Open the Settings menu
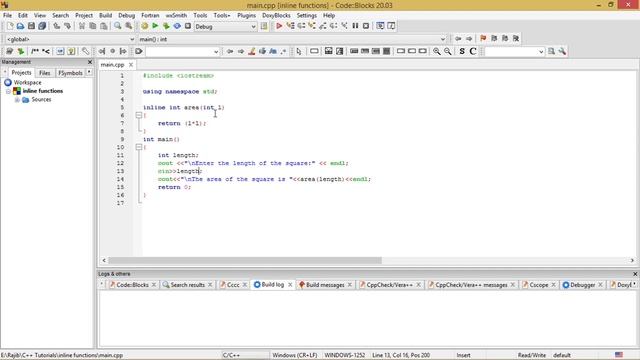640x360 pixels. [x=307, y=16]
